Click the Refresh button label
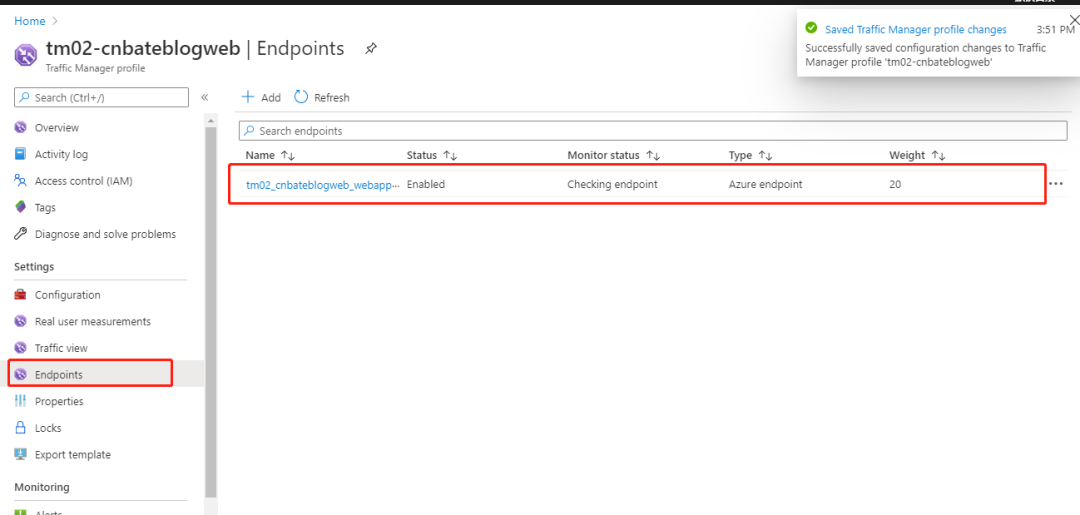 point(332,98)
